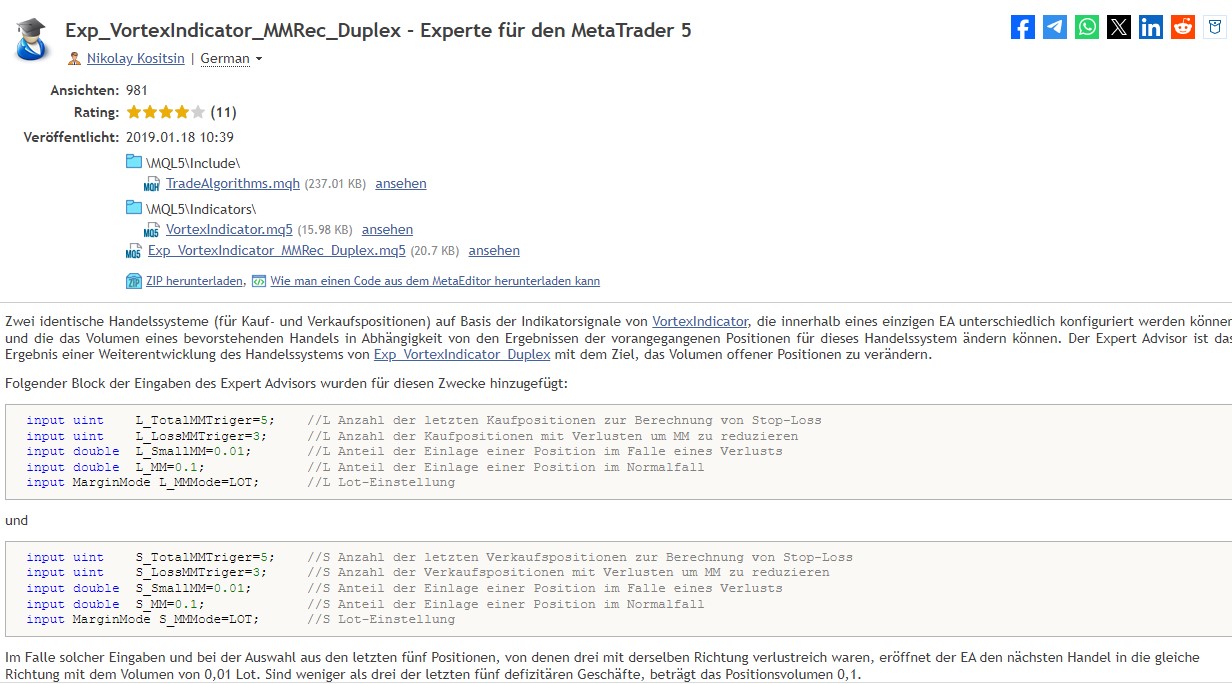The image size is (1232, 684).
Task: Click ZIP herunterladen link
Action: [195, 282]
